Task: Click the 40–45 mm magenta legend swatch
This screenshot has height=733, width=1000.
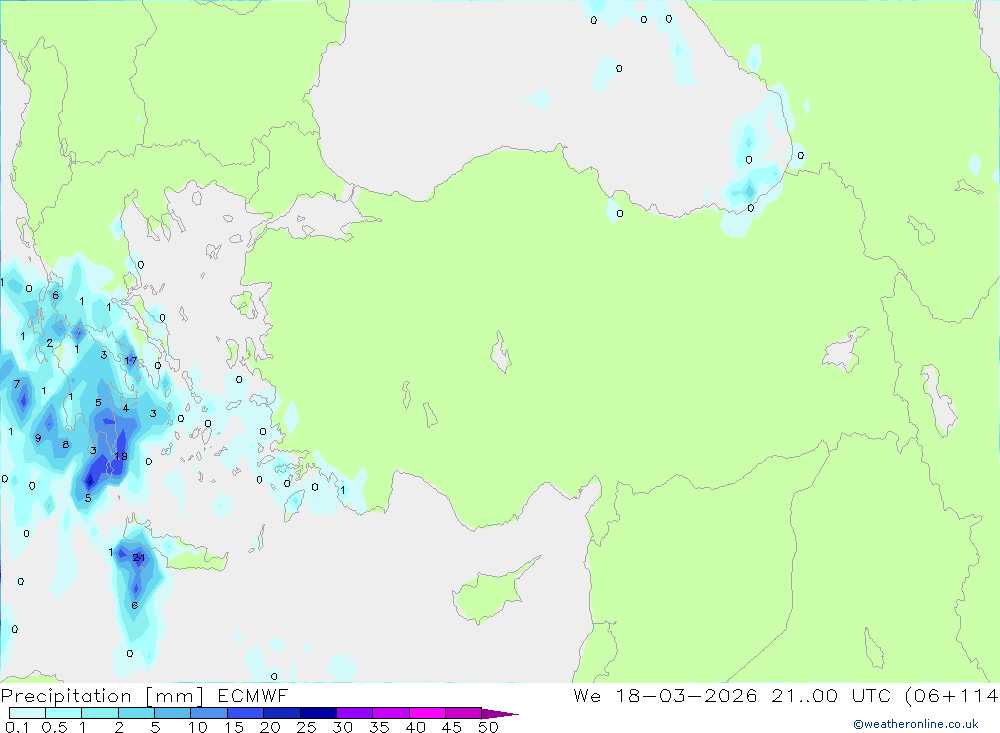Action: (x=427, y=713)
